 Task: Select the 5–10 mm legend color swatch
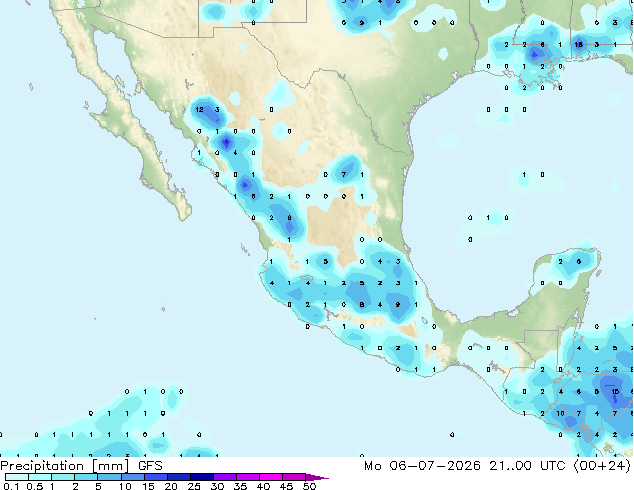(x=109, y=477)
